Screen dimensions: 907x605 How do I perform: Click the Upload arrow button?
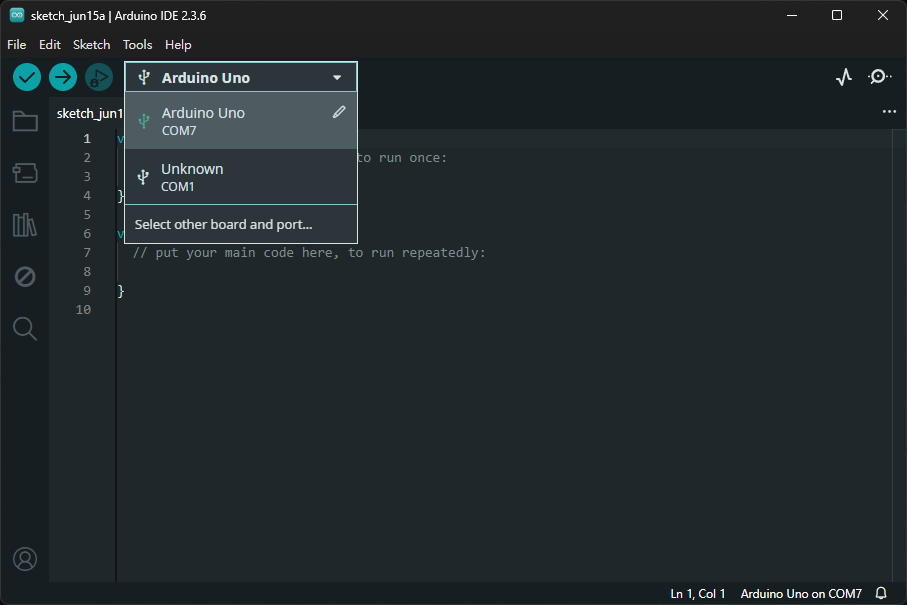[x=63, y=77]
